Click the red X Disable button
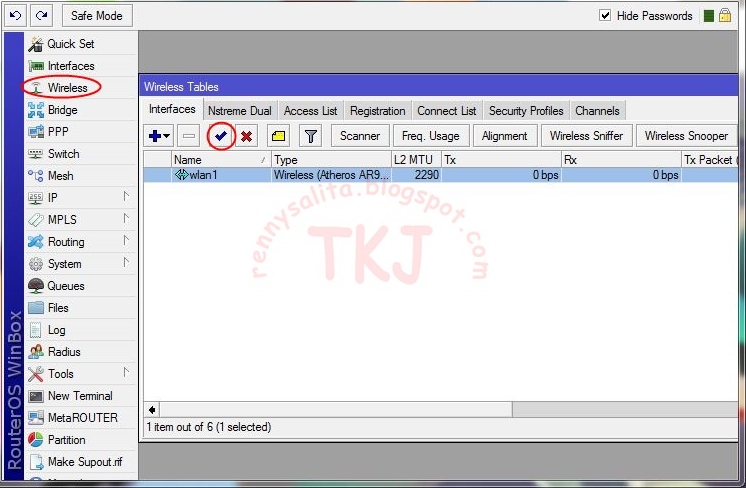This screenshot has width=746, height=488. coord(246,136)
